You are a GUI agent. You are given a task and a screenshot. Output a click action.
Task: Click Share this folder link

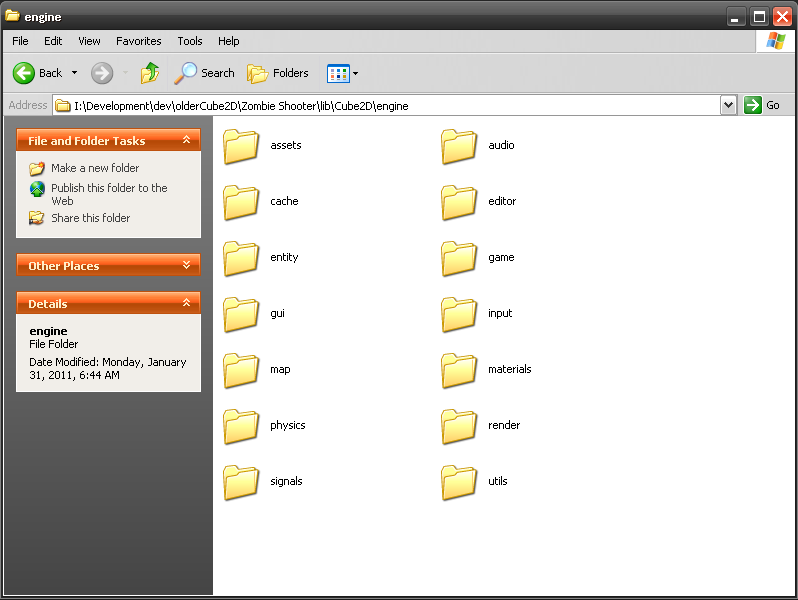90,218
